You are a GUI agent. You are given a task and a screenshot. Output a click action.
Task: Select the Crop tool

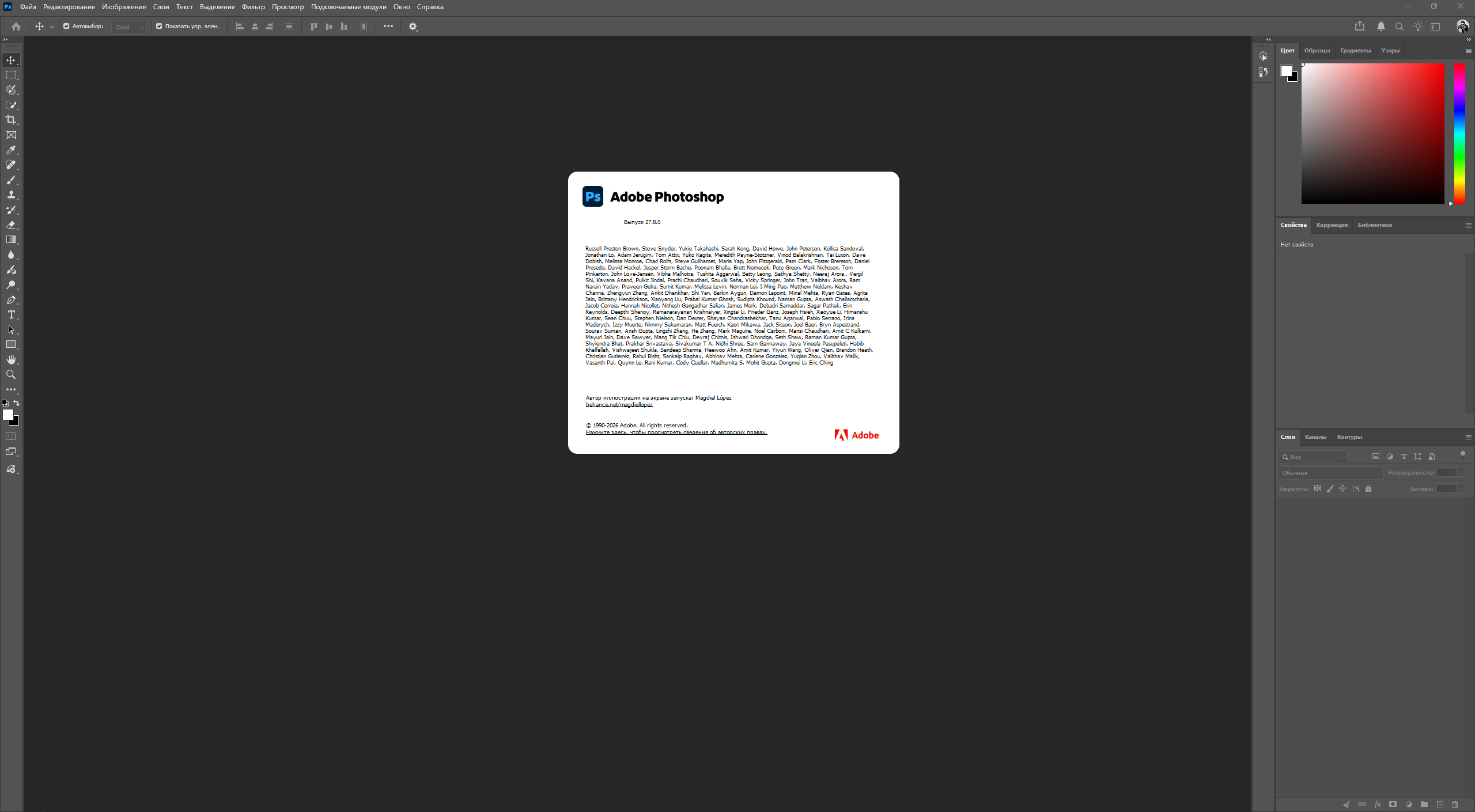11,120
